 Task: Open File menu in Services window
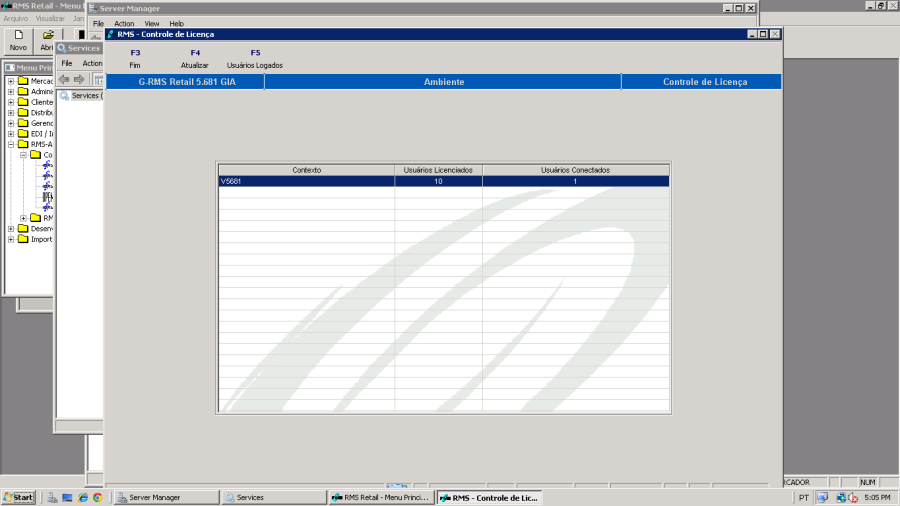click(67, 63)
